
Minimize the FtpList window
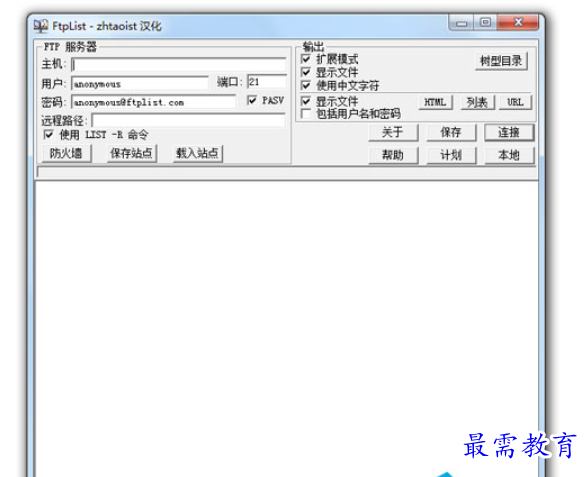pyautogui.click(x=462, y=23)
